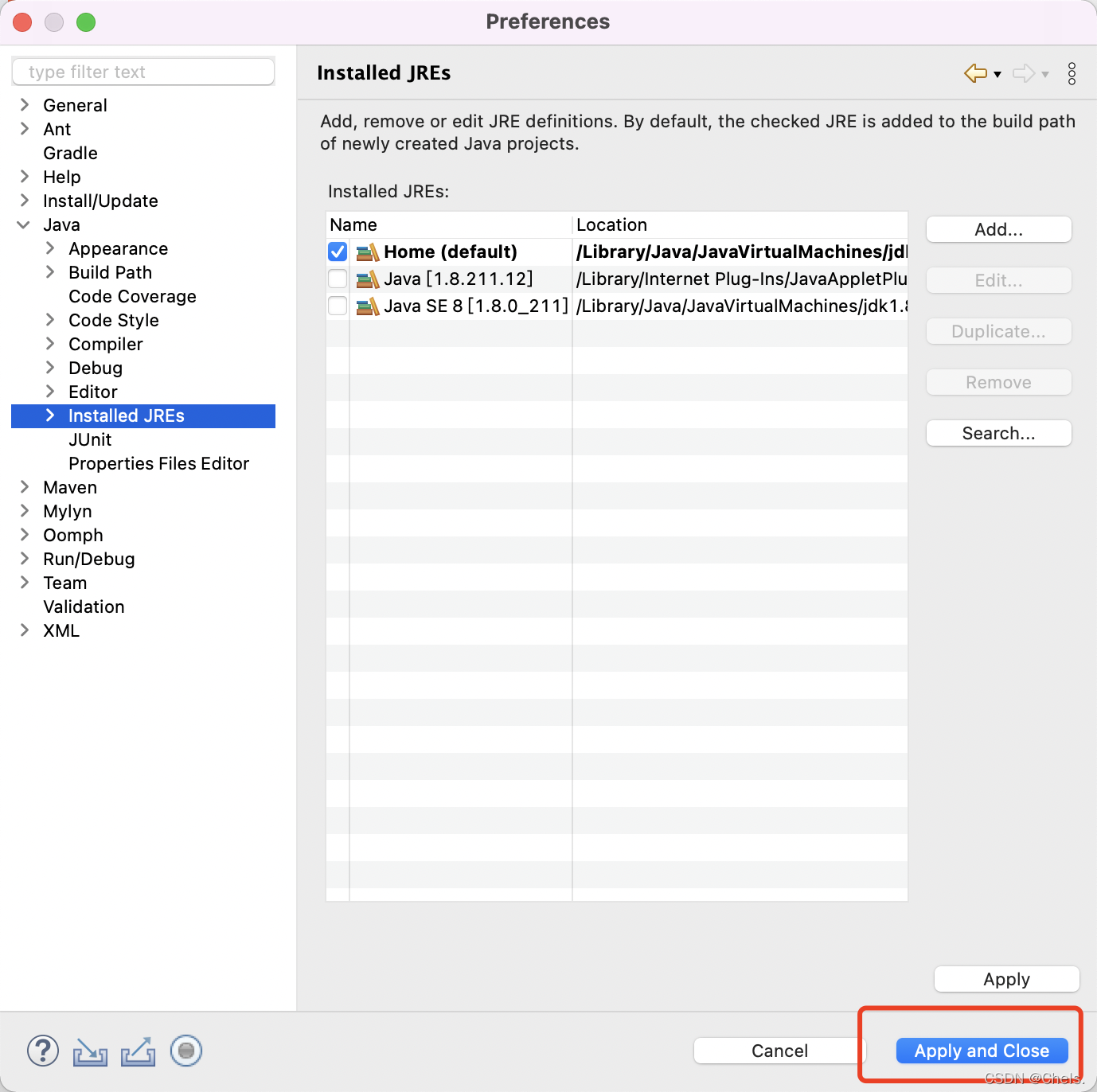
Task: Check the Java [1.8.211.12] JRE checkbox
Action: (x=337, y=279)
